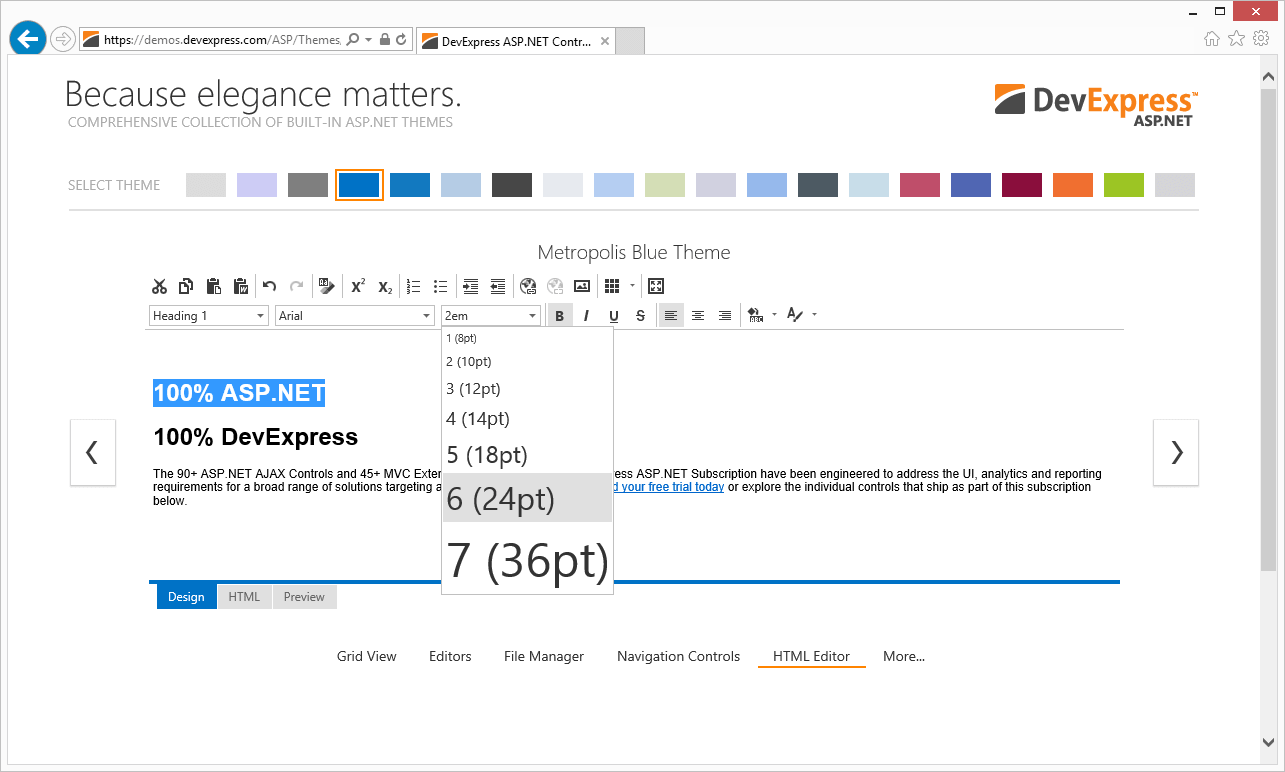Viewport: 1285px width, 772px height.
Task: Insert a bulleted unordered list
Action: (x=441, y=286)
